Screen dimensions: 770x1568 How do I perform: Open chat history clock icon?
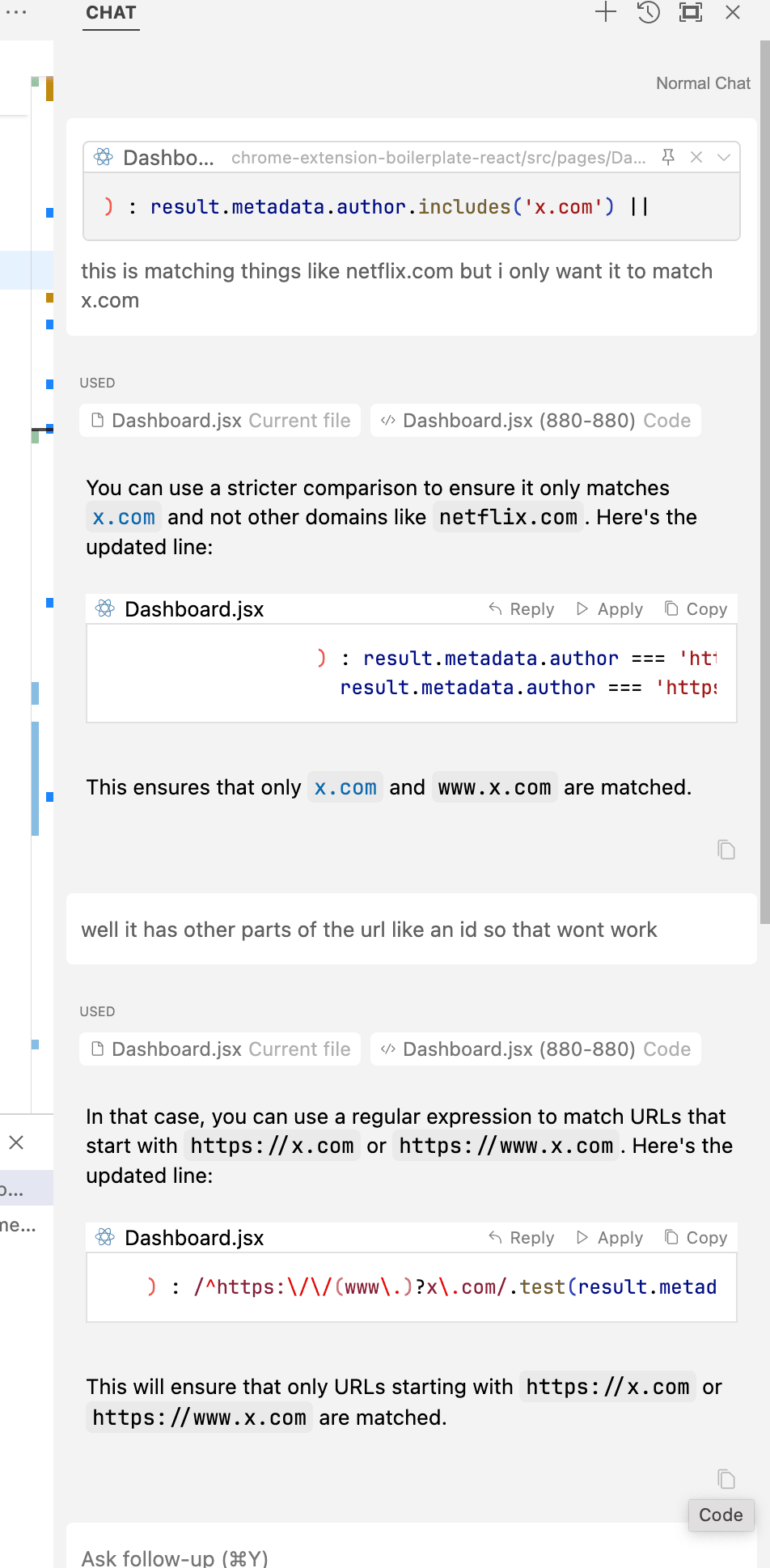click(648, 12)
